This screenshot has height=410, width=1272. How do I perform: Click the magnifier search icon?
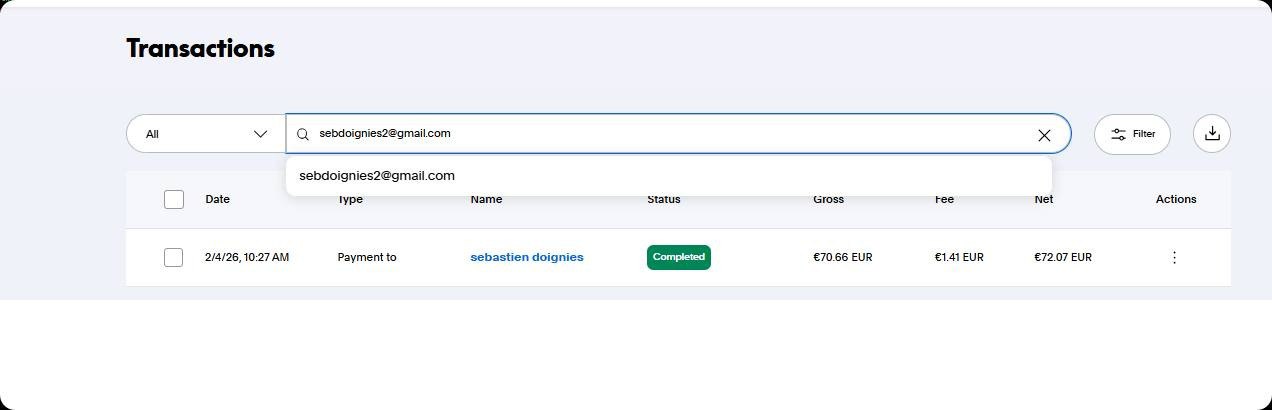(x=303, y=134)
